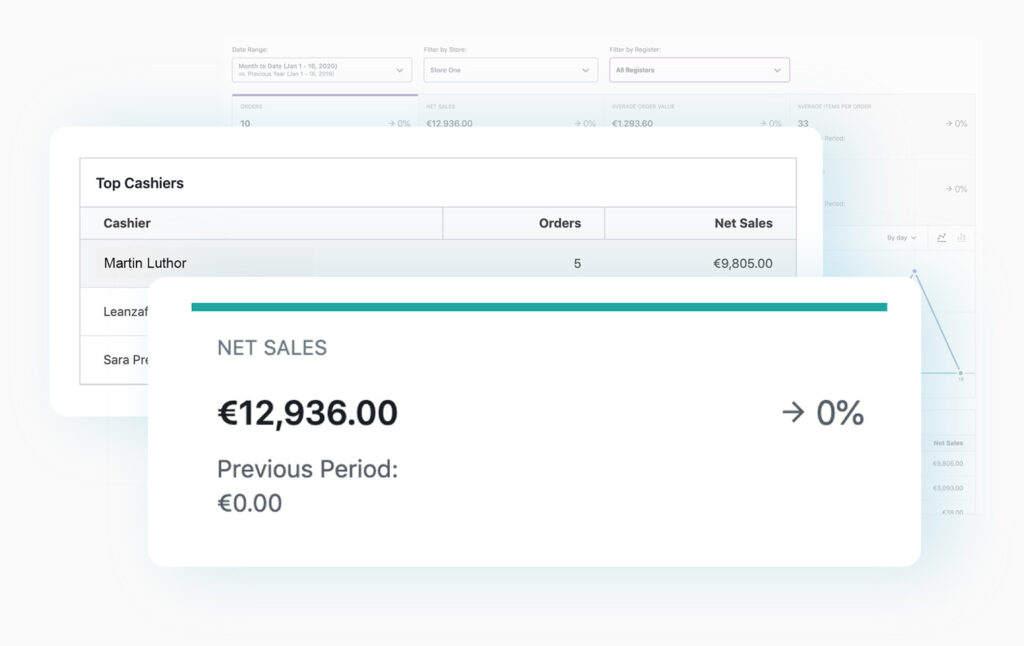Click the Top Cashiers heading

(141, 183)
